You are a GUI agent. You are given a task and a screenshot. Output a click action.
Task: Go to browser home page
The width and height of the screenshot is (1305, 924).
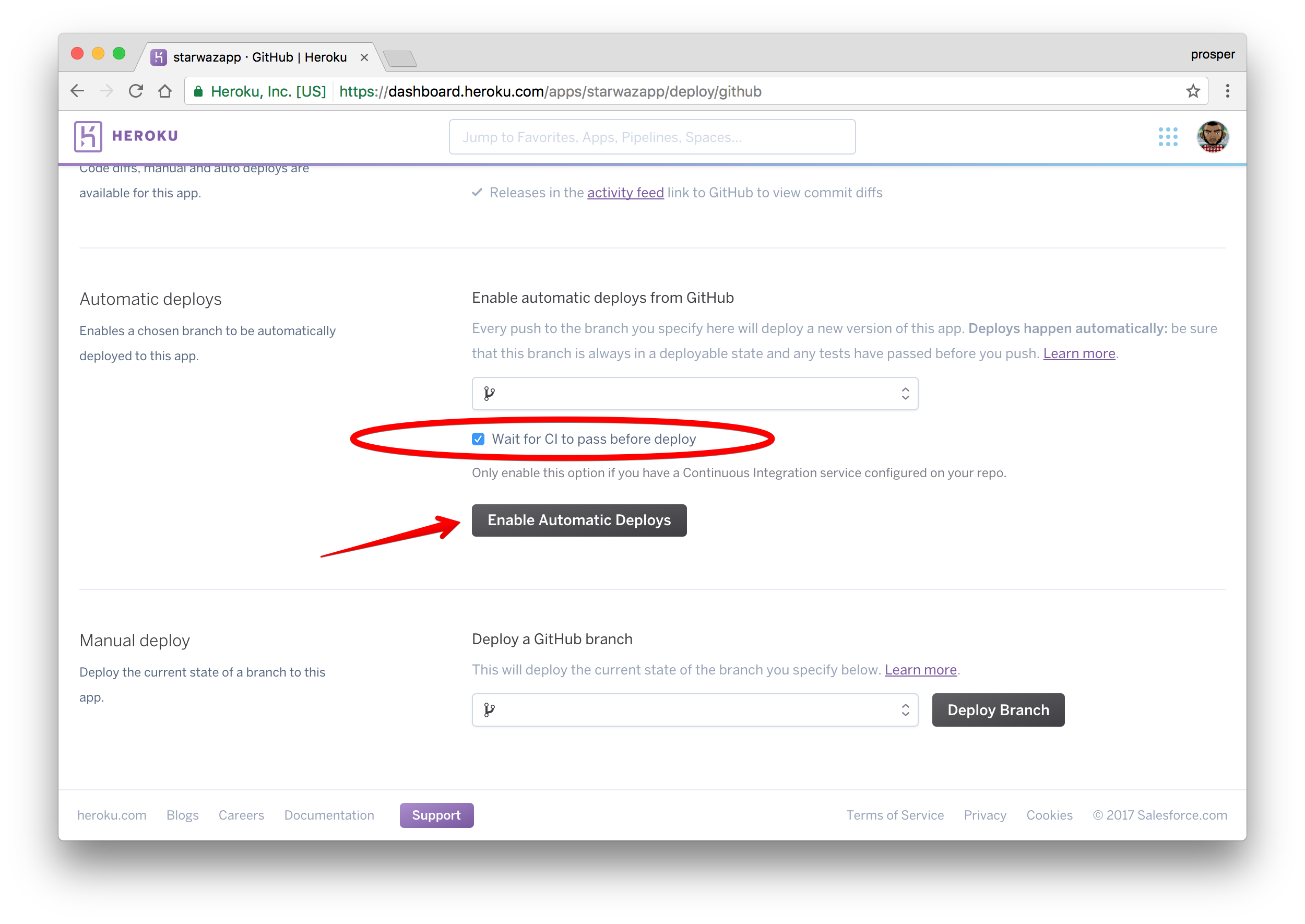pos(165,91)
